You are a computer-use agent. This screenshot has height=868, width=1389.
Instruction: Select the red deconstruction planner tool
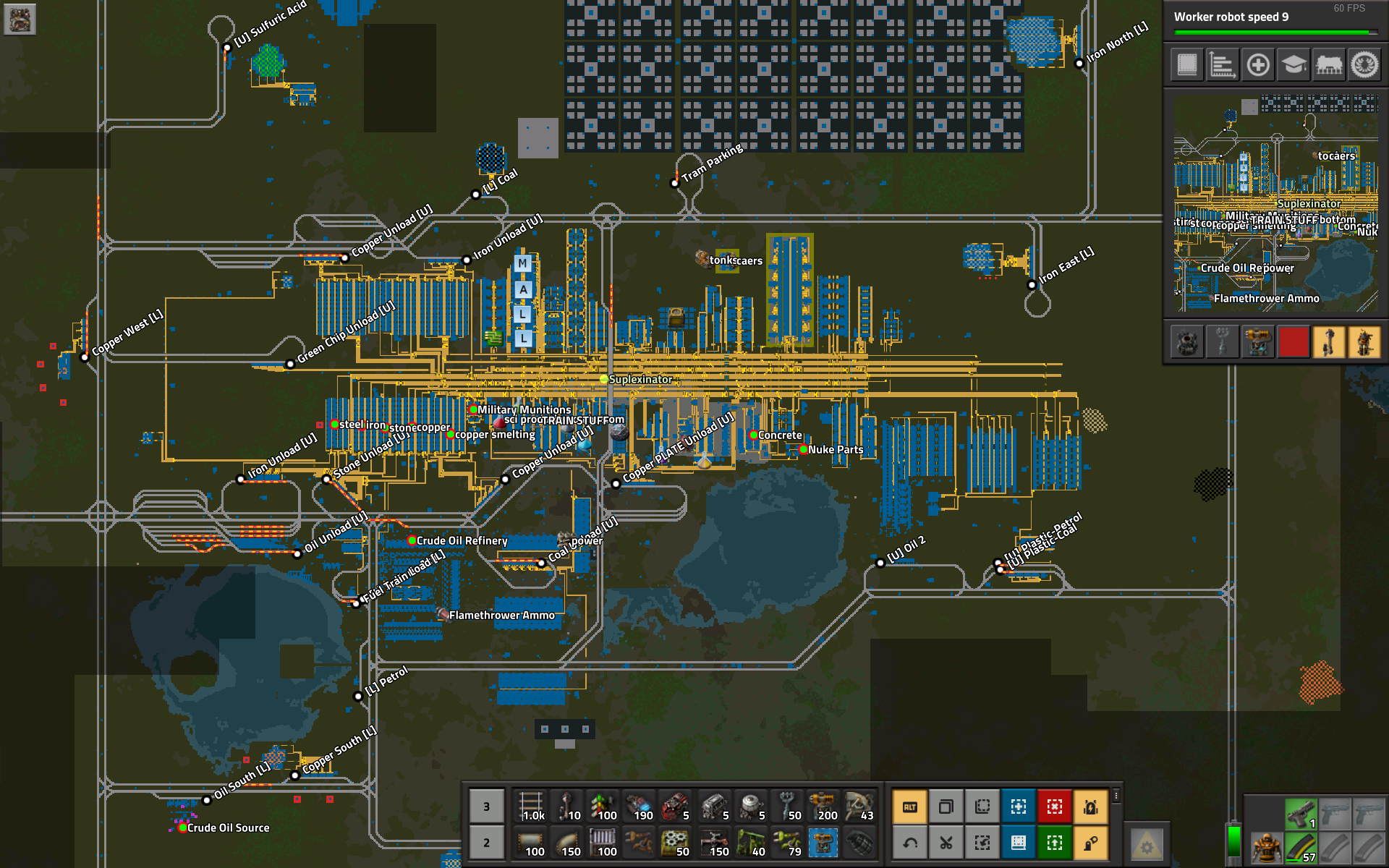tap(1054, 807)
